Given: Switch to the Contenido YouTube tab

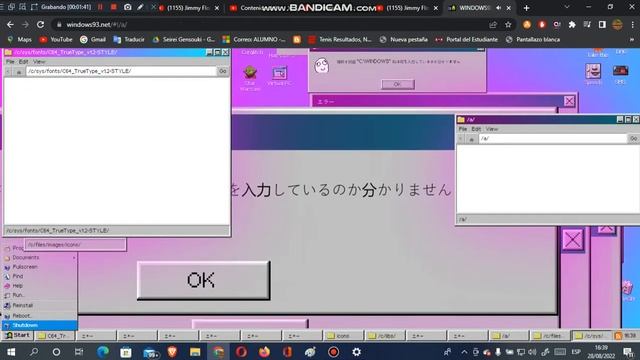Looking at the screenshot, I should pos(246,8).
